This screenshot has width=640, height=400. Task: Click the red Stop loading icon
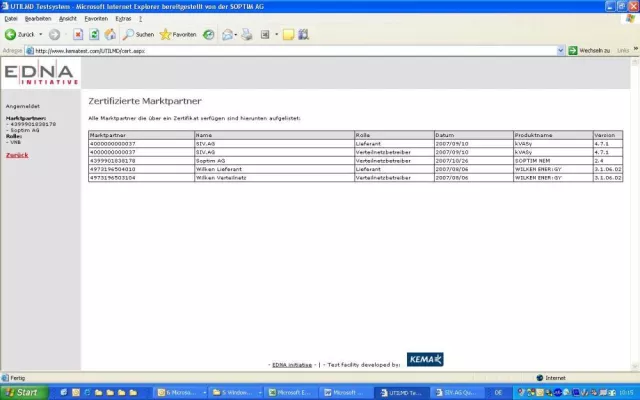coord(78,34)
